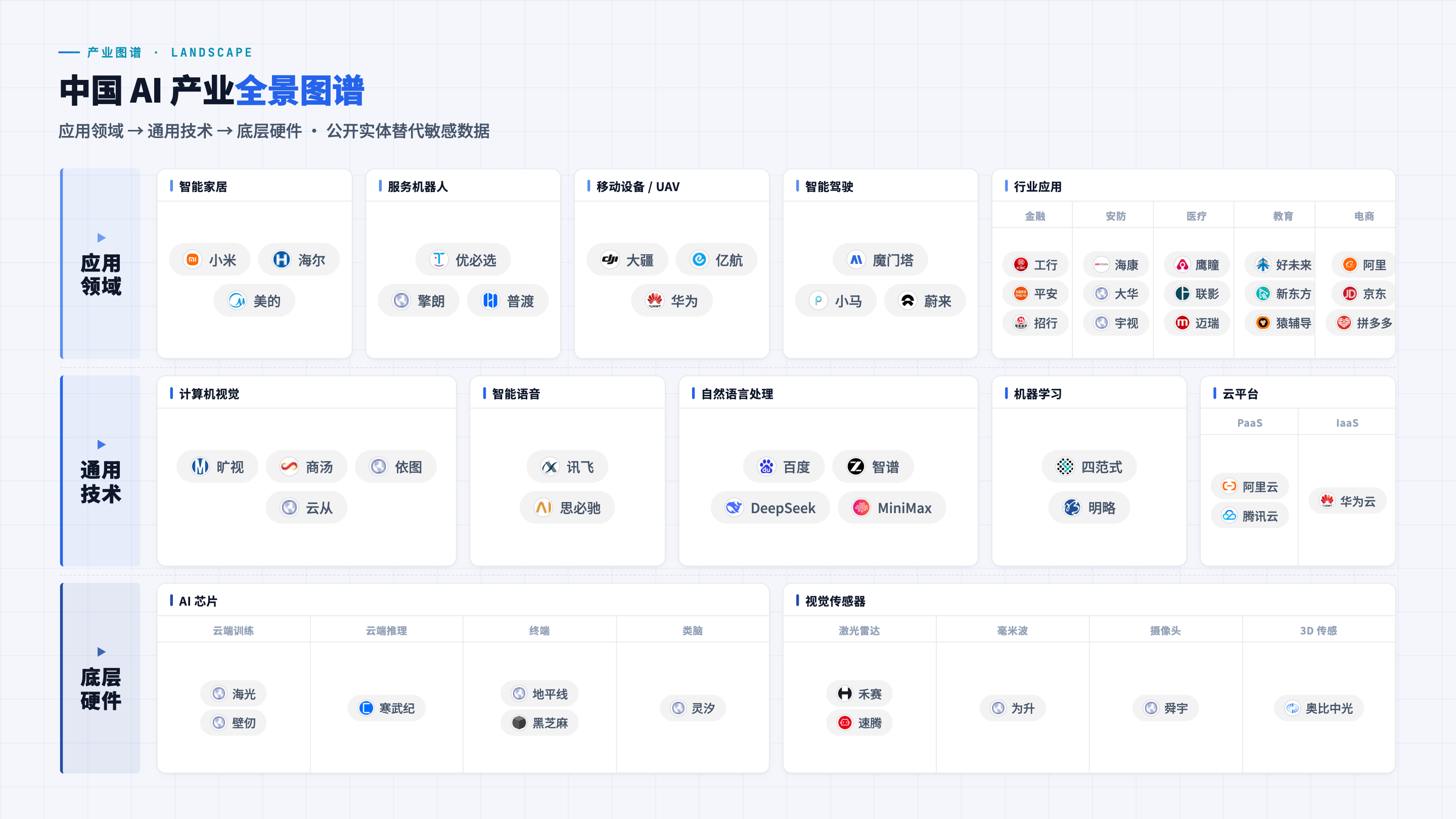This screenshot has width=1456, height=819.
Task: Click the 依图 company chip
Action: coord(396,467)
